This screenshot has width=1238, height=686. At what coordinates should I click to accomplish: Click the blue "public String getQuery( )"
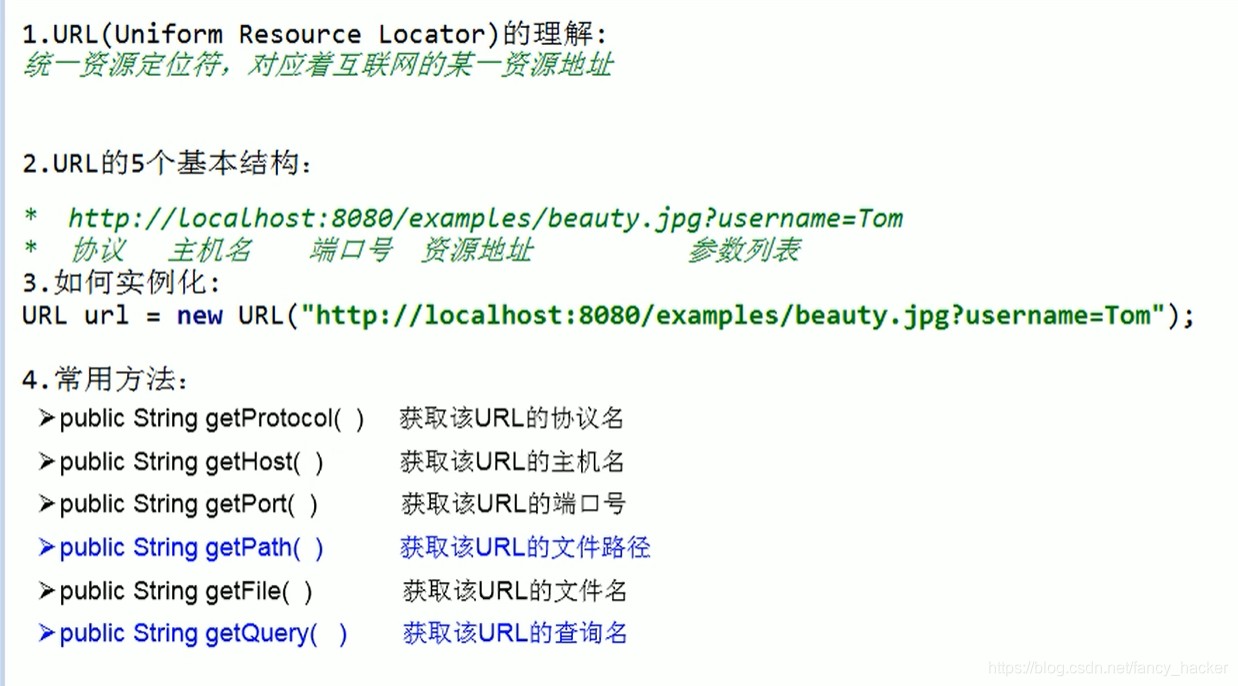pyautogui.click(x=204, y=634)
